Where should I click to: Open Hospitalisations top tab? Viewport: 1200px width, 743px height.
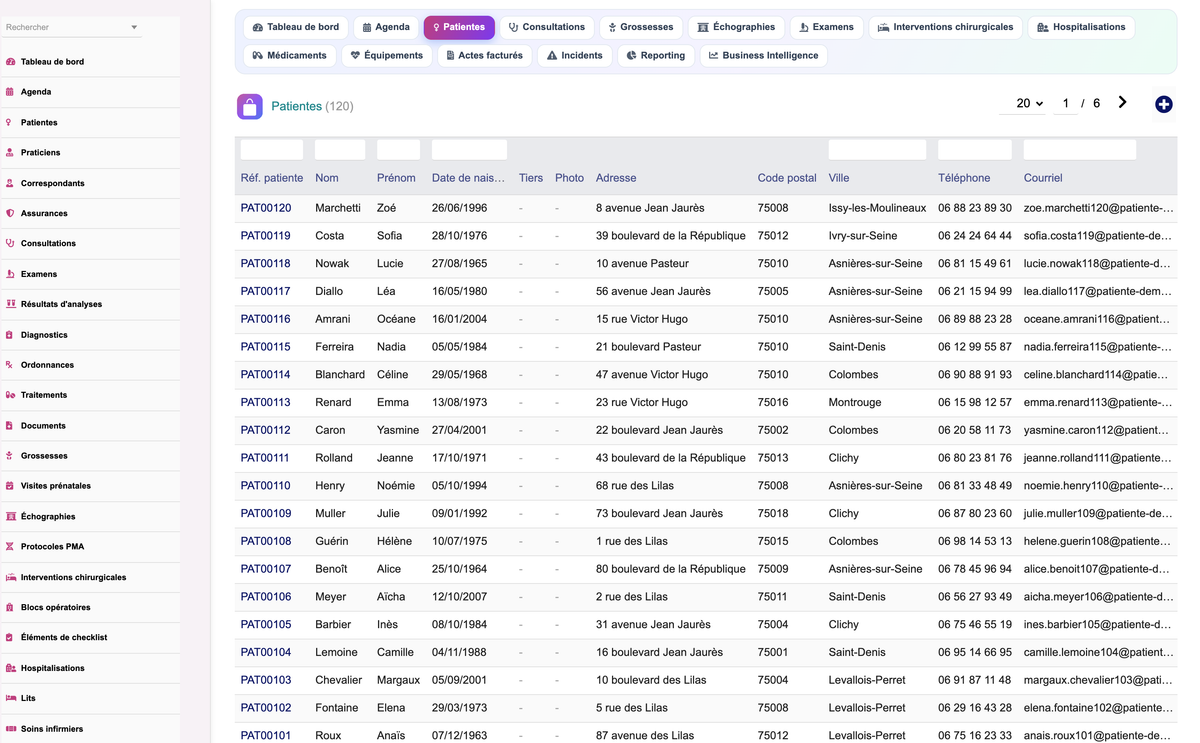1081,27
